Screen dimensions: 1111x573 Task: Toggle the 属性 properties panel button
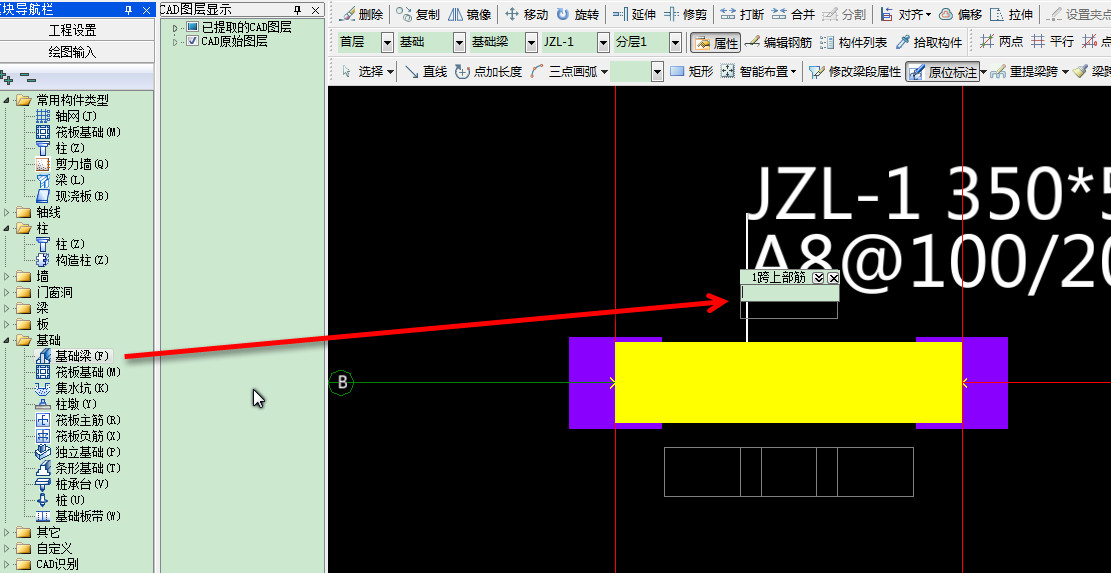[715, 43]
